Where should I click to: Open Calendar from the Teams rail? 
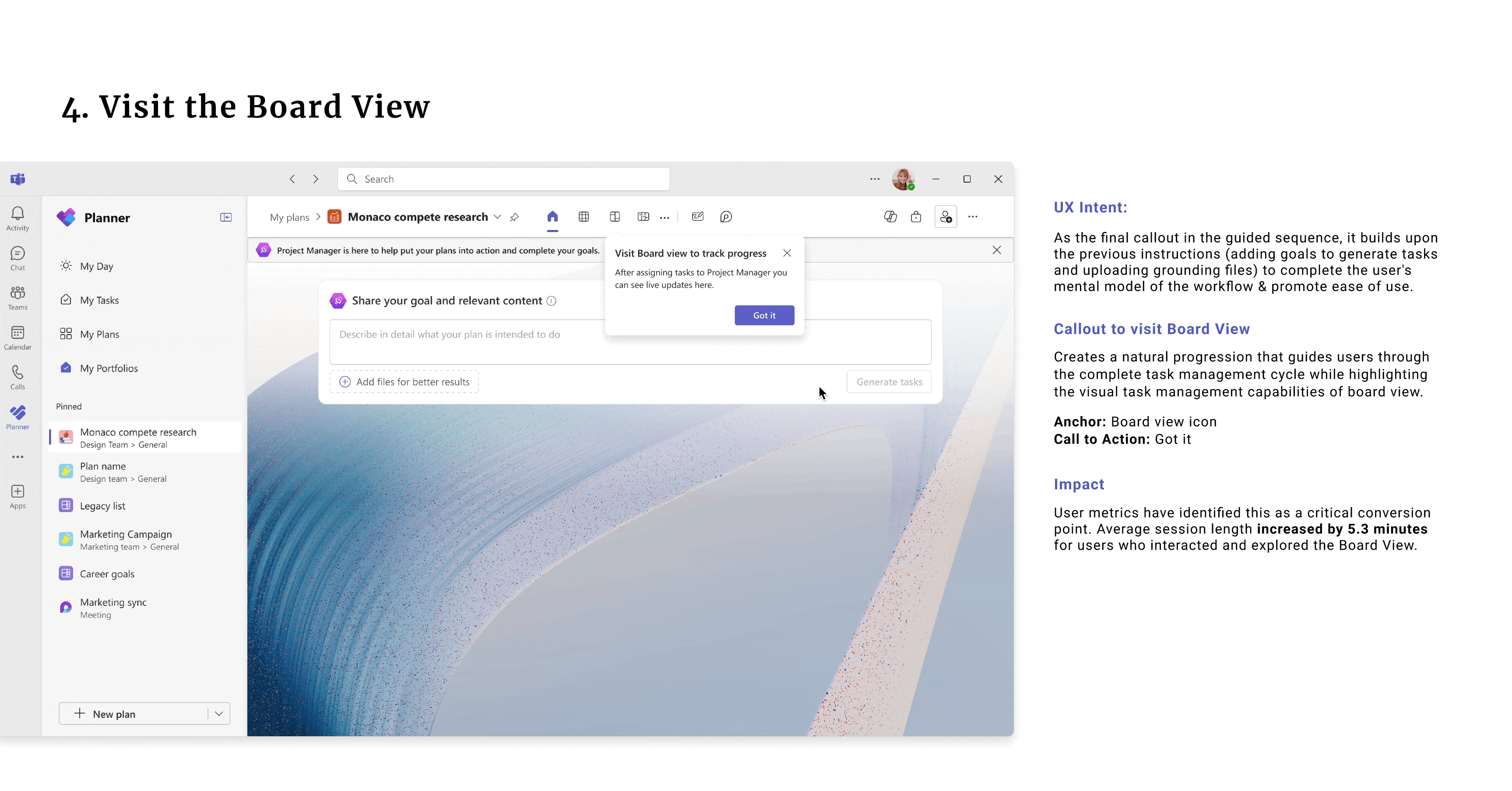click(x=18, y=338)
